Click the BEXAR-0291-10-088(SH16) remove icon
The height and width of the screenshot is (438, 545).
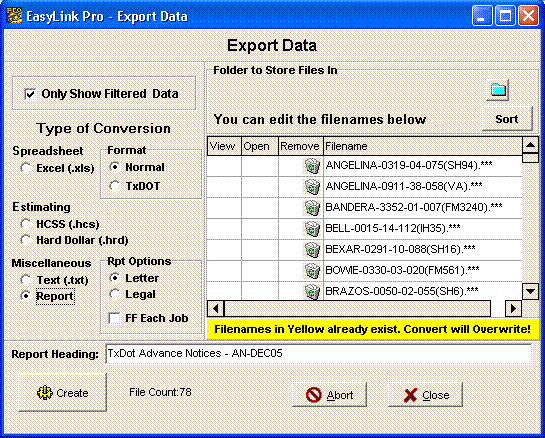click(x=312, y=249)
